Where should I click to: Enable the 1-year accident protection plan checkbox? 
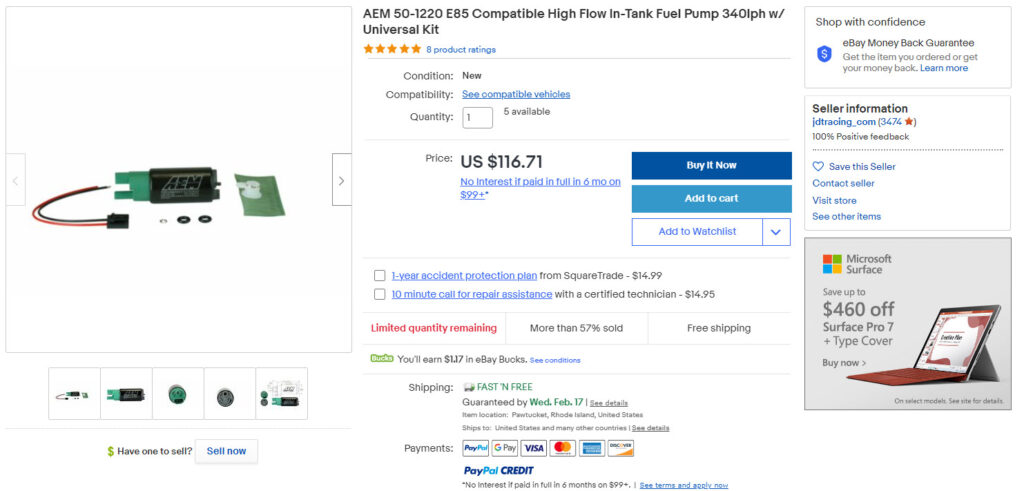coord(380,275)
